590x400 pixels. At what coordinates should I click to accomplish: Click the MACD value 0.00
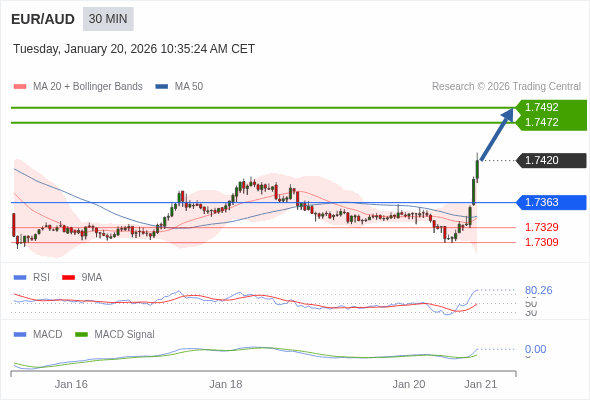coord(535,350)
